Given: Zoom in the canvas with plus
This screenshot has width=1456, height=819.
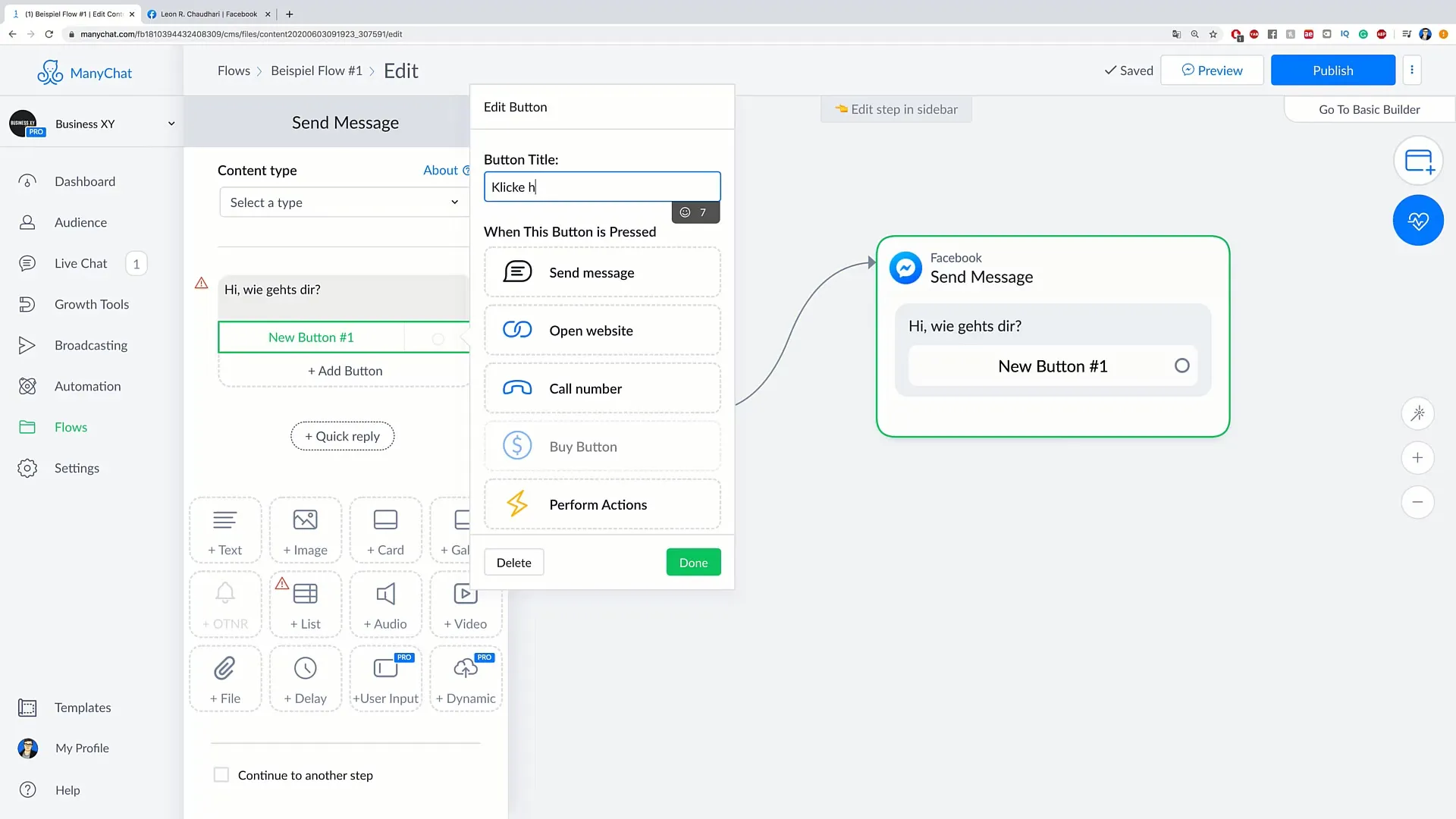Looking at the screenshot, I should point(1417,458).
